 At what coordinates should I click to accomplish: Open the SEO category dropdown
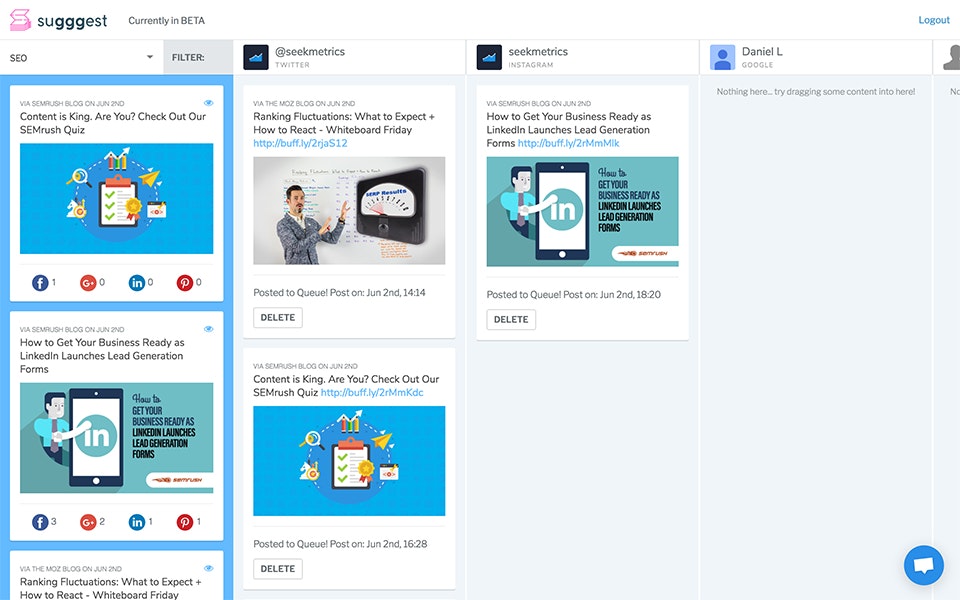[x=81, y=58]
